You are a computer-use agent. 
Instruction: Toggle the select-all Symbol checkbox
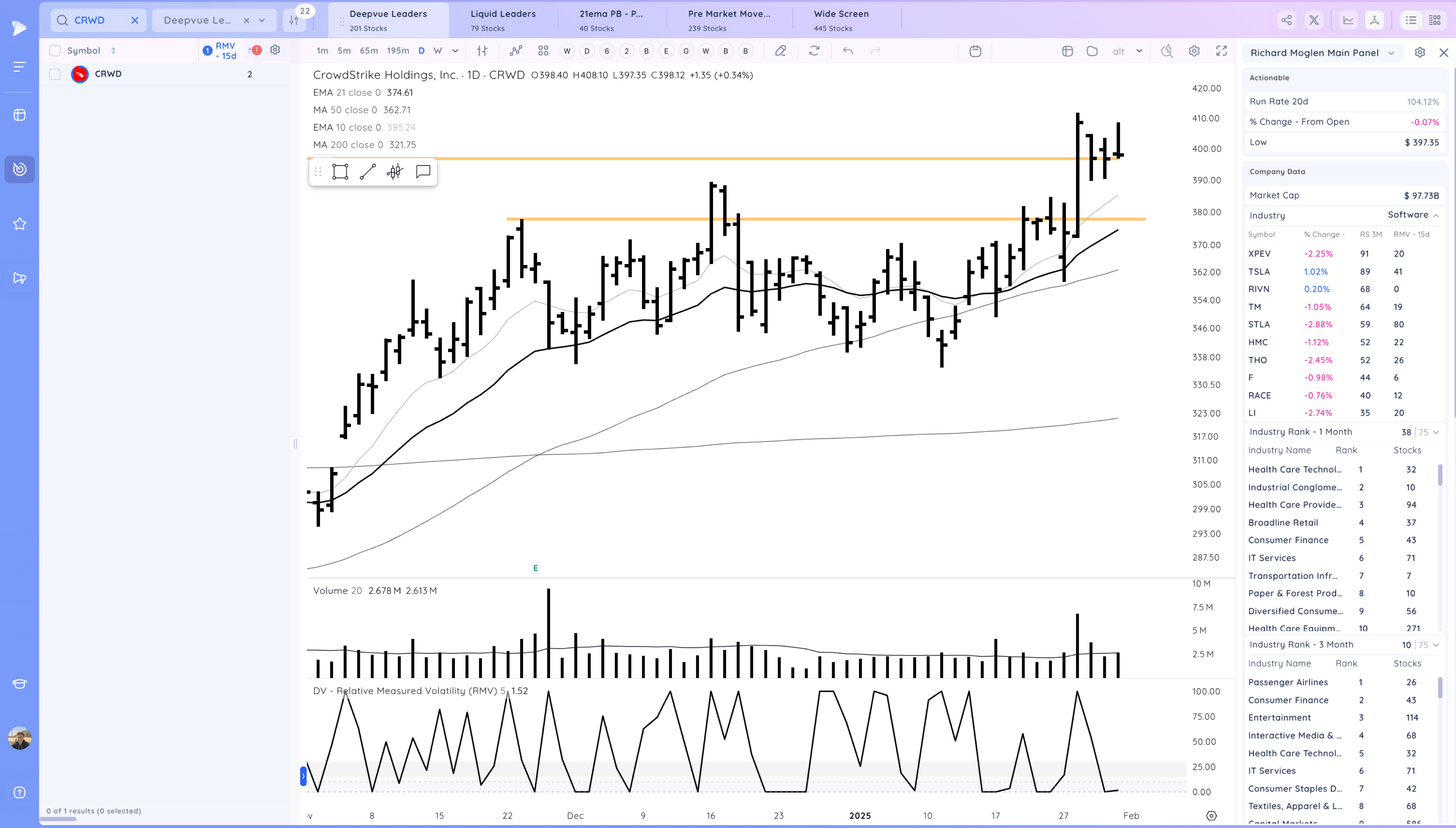[55, 51]
